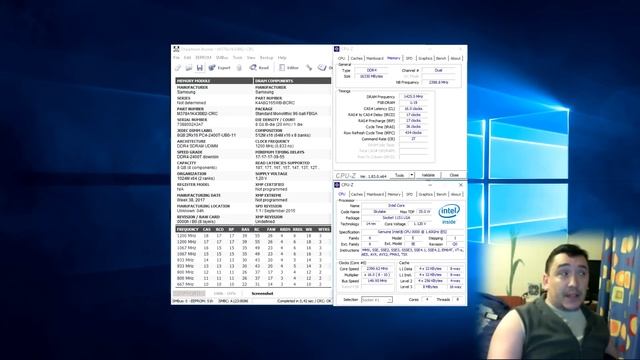Click the Read toolbar button in Thaiphoon Burner
This screenshot has height=360, width=640.
click(260, 68)
